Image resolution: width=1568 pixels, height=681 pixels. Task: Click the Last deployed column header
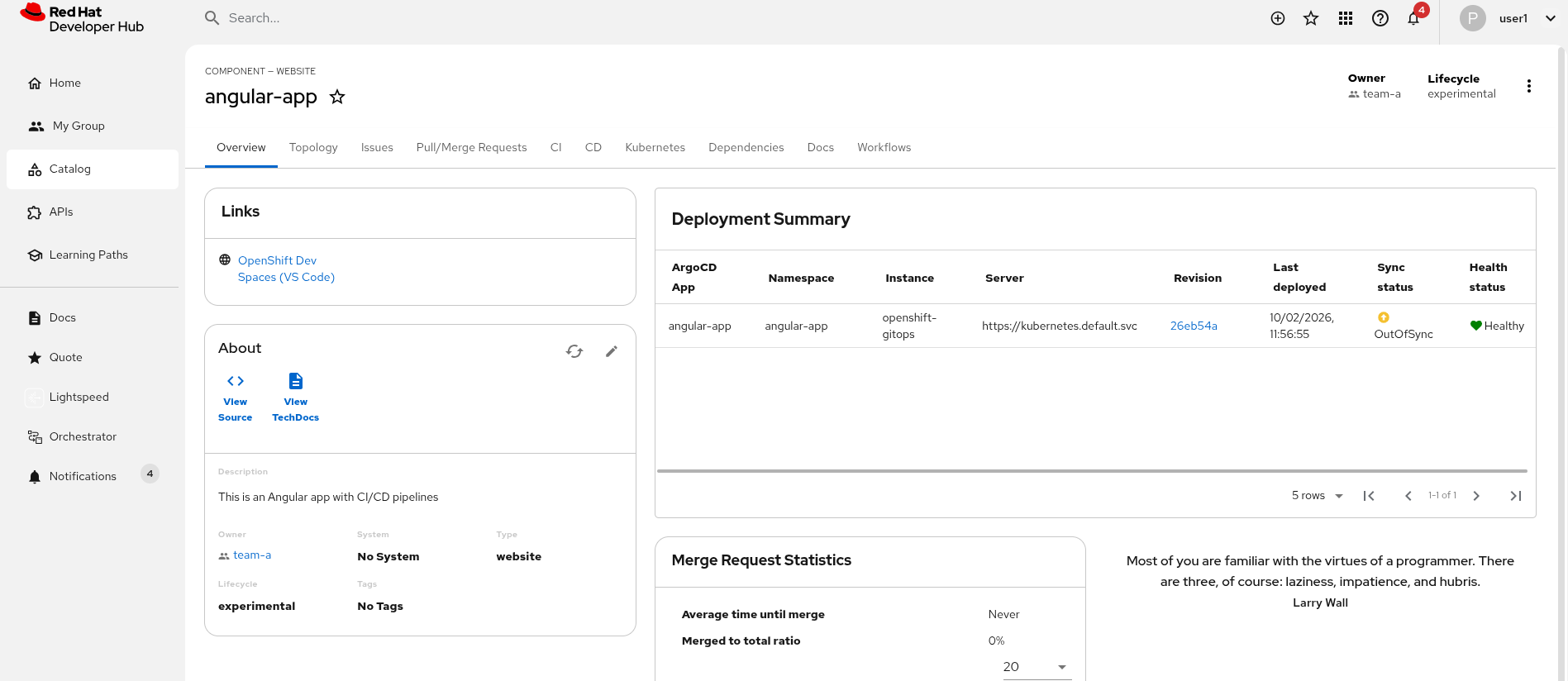point(1299,278)
